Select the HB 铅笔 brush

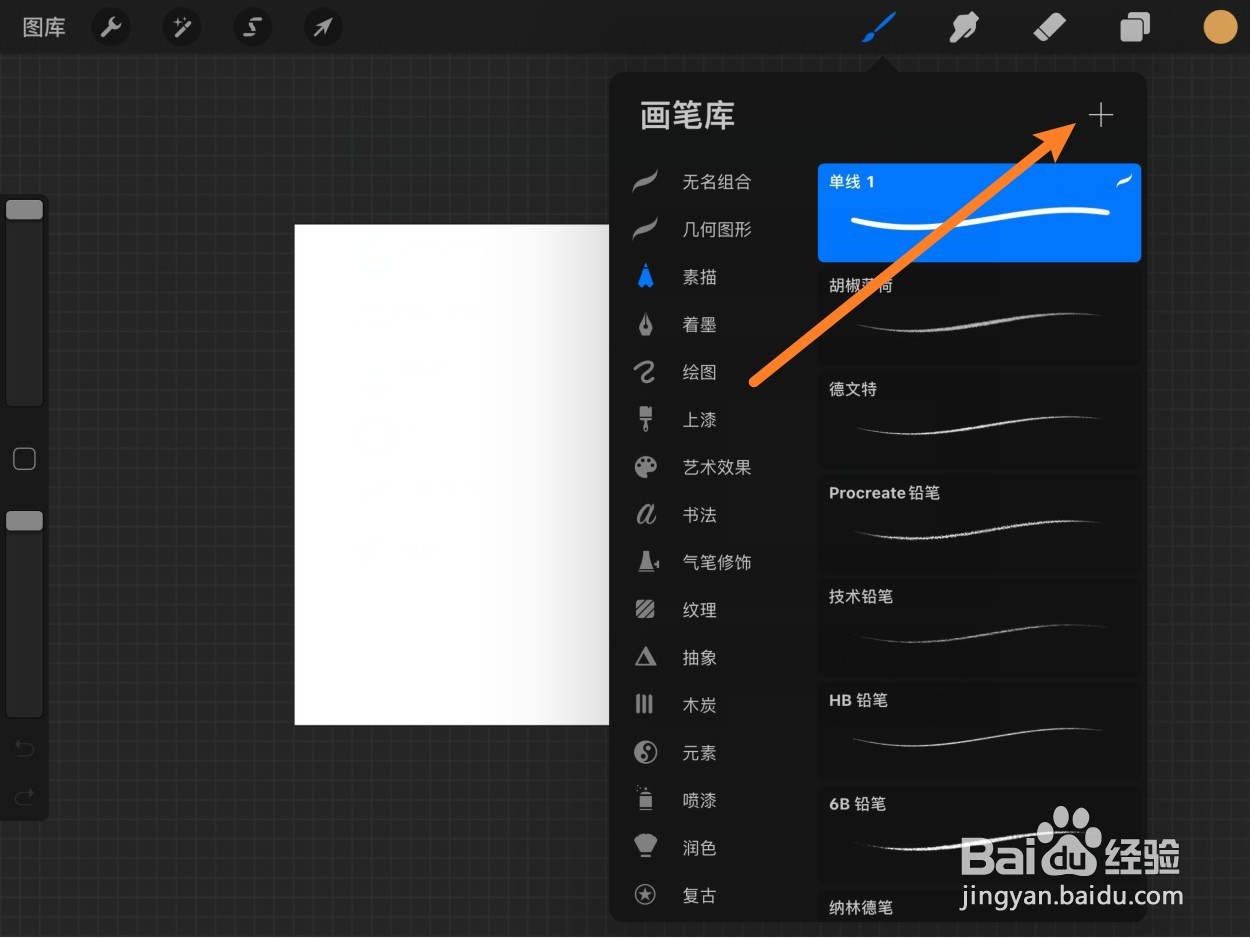click(979, 731)
